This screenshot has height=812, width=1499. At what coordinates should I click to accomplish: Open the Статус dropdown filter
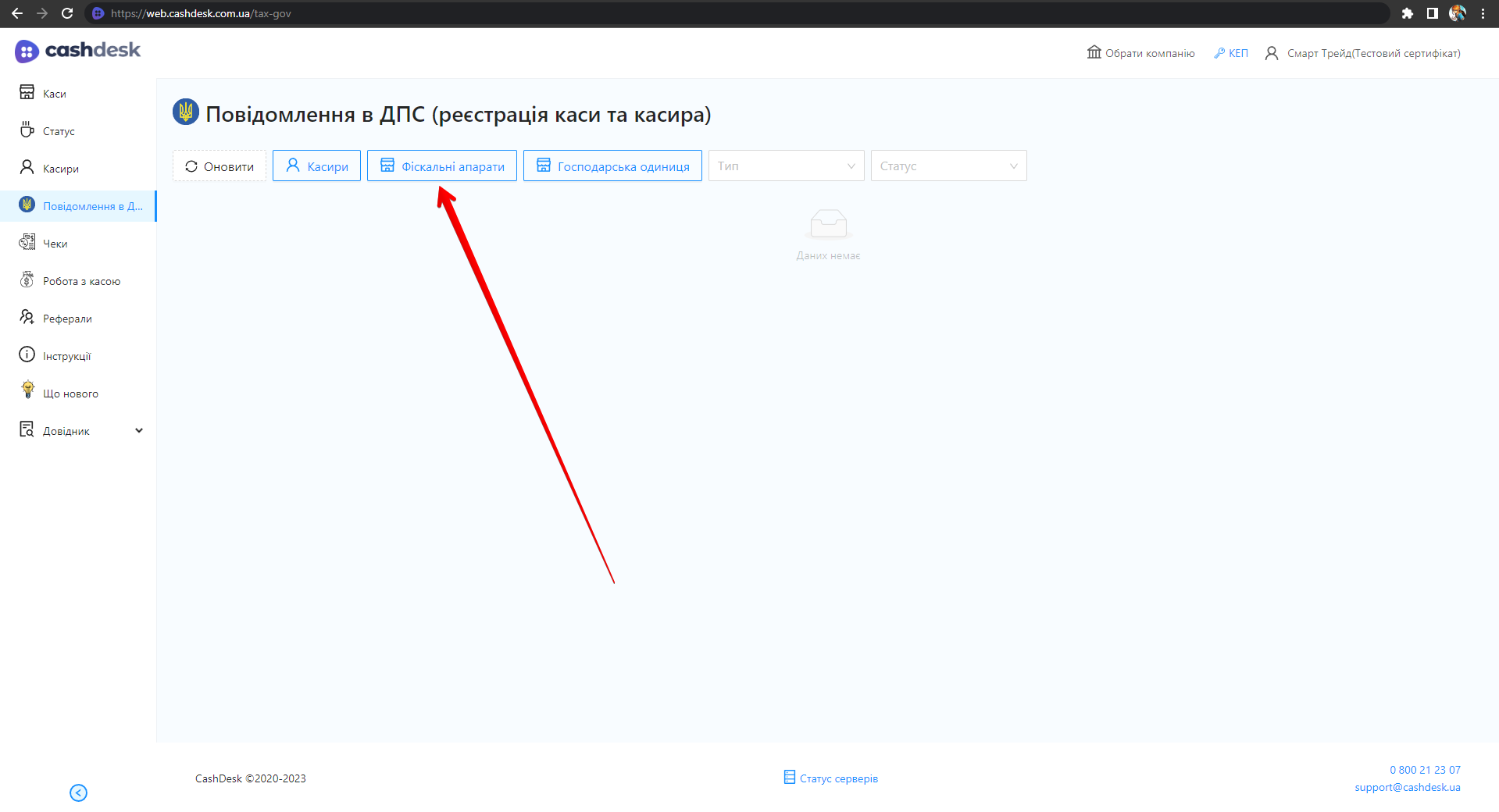[948, 166]
